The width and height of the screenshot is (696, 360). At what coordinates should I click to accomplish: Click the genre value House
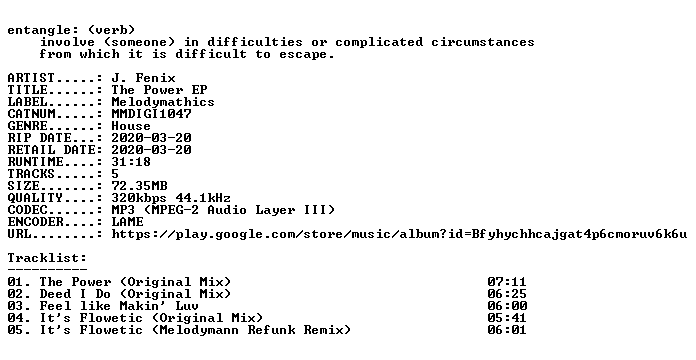(131, 126)
